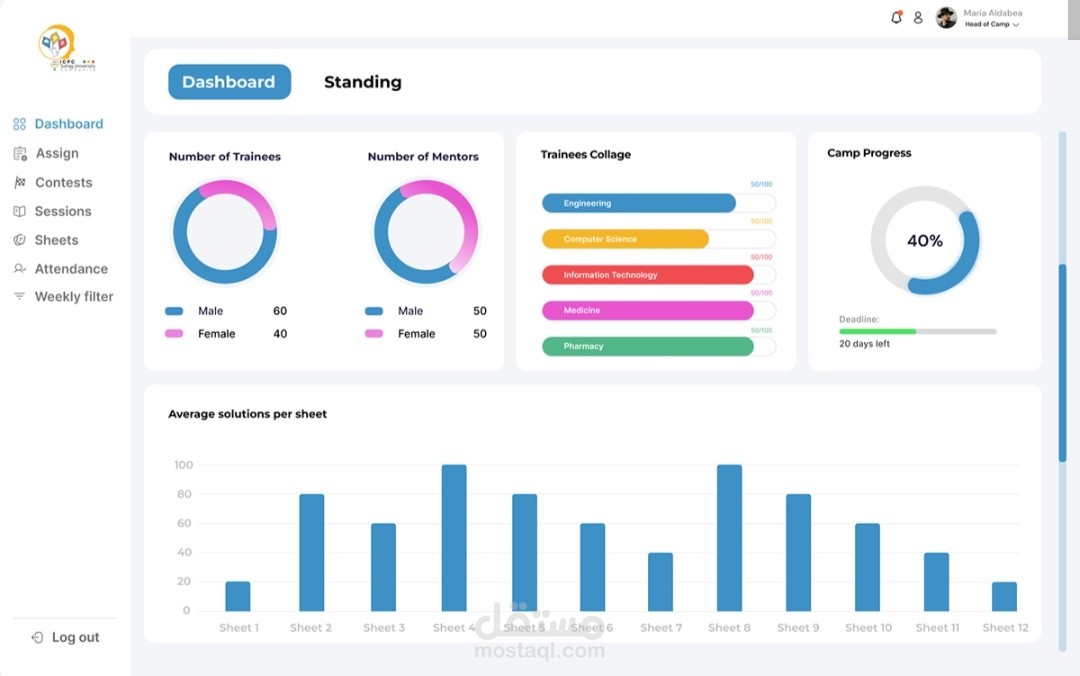The height and width of the screenshot is (676, 1080).
Task: Click the Sheet 4 bar in chart
Action: pyautogui.click(x=454, y=538)
